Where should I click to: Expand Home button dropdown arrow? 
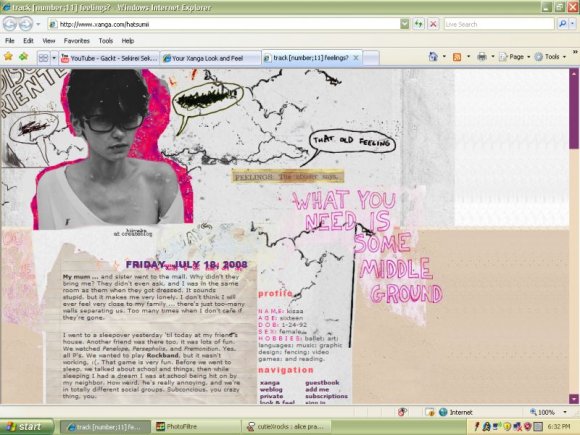(444, 57)
